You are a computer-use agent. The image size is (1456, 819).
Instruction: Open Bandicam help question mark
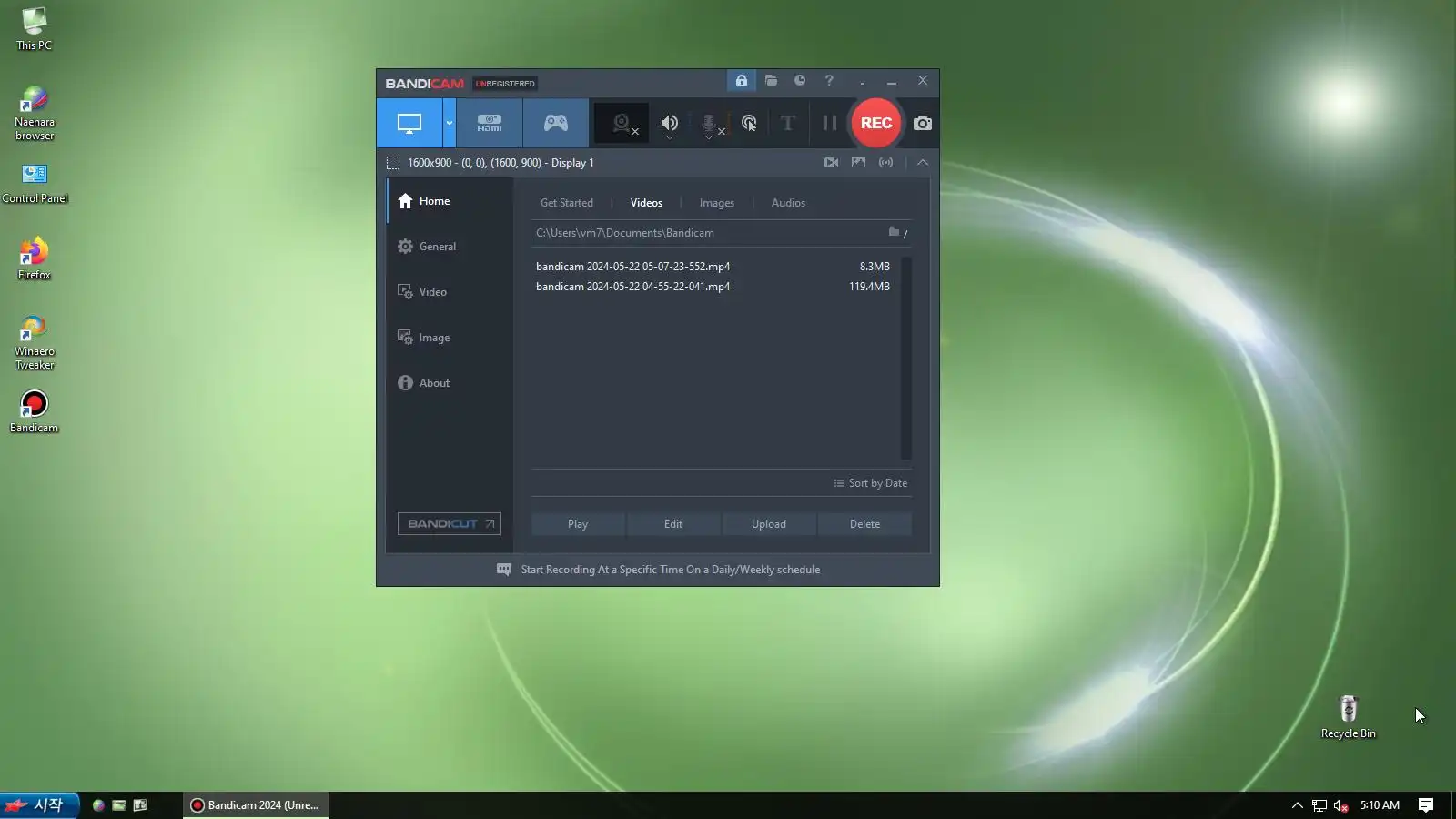pyautogui.click(x=829, y=80)
